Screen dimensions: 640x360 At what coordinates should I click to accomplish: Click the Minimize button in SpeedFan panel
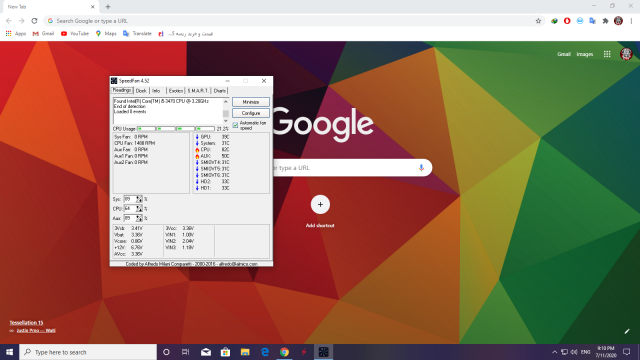pyautogui.click(x=251, y=102)
